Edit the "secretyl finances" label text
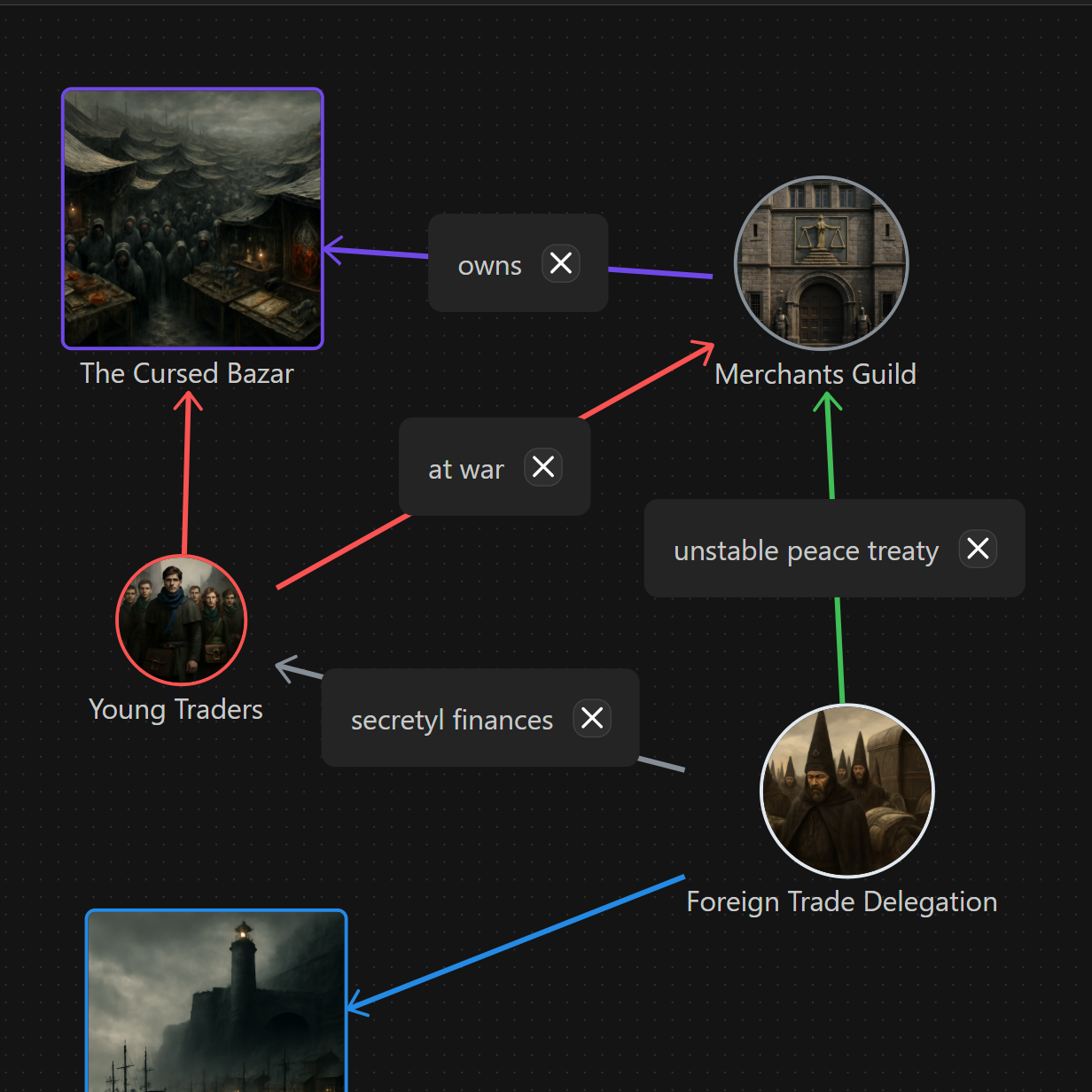Image resolution: width=1092 pixels, height=1092 pixels. pyautogui.click(x=451, y=720)
